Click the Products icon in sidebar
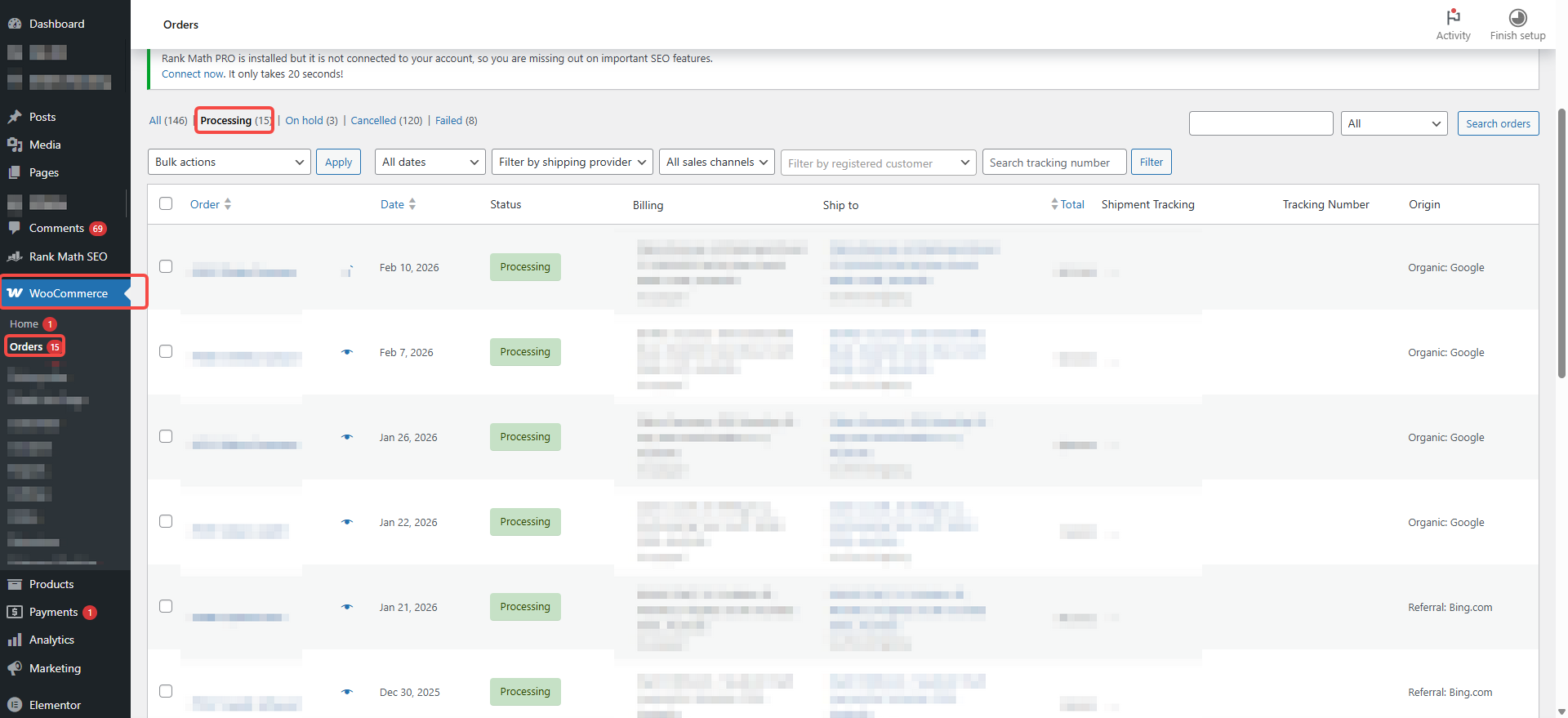Screen dimensions: 1568x718 pos(15,584)
